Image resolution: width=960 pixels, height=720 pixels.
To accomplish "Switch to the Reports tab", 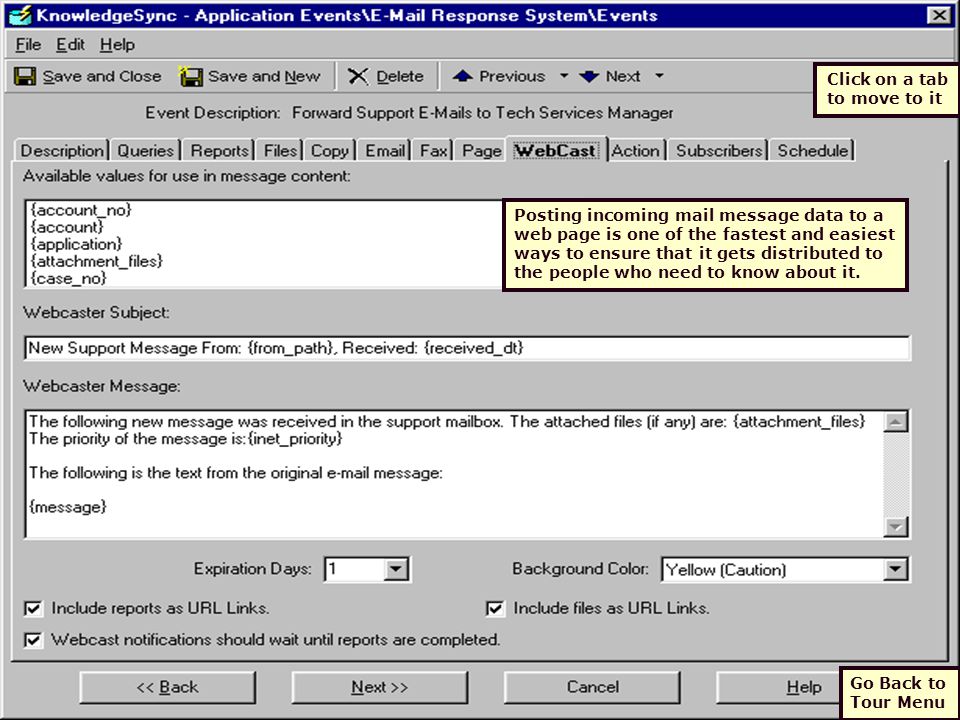I will 219,151.
